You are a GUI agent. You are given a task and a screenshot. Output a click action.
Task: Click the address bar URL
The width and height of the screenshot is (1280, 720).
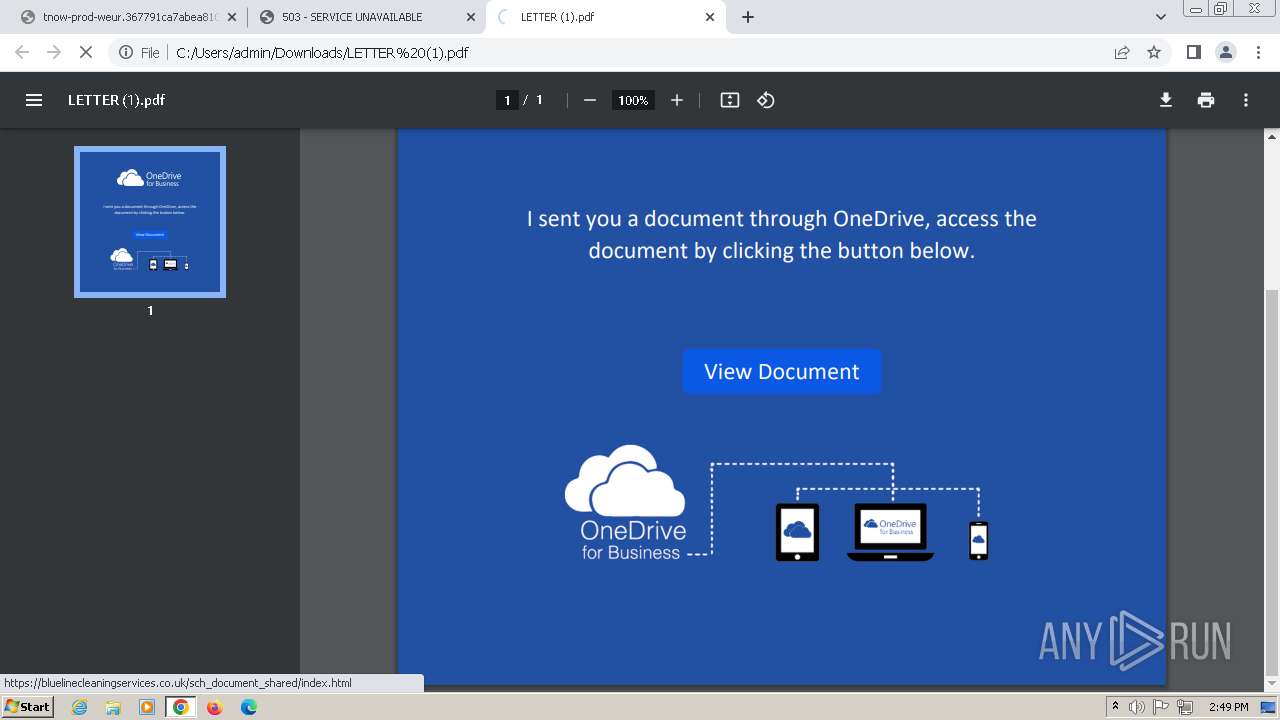pyautogui.click(x=322, y=53)
